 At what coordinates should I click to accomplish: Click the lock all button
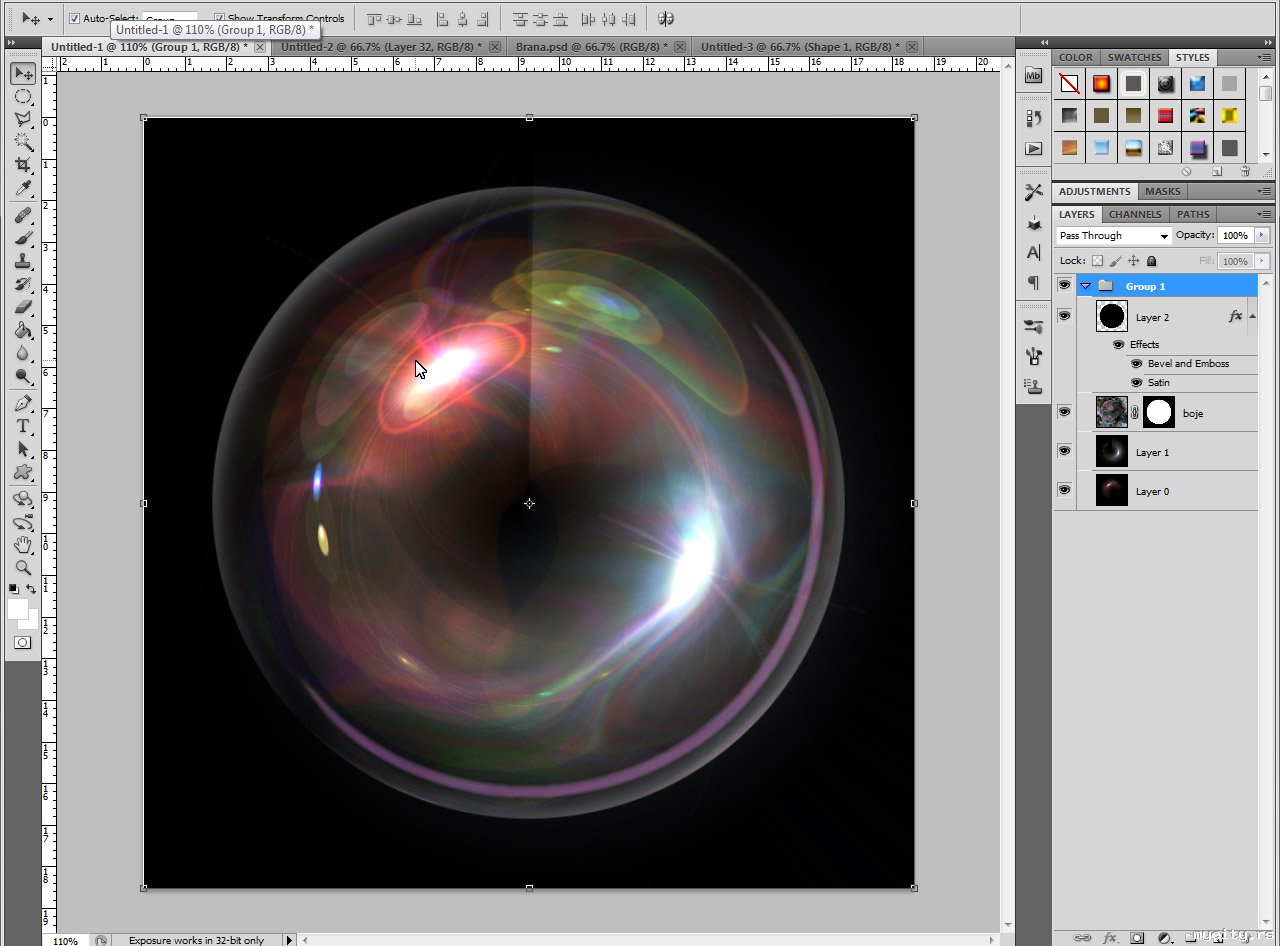point(1151,261)
